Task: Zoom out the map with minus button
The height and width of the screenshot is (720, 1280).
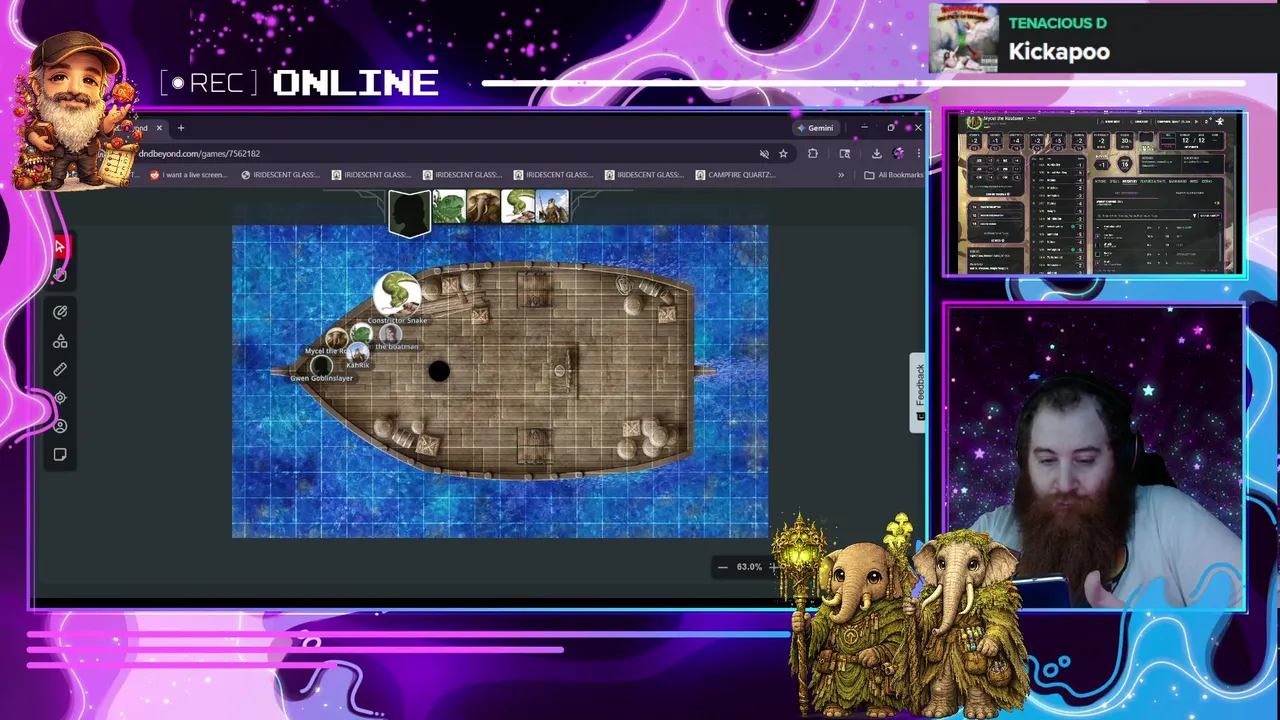Action: click(722, 567)
